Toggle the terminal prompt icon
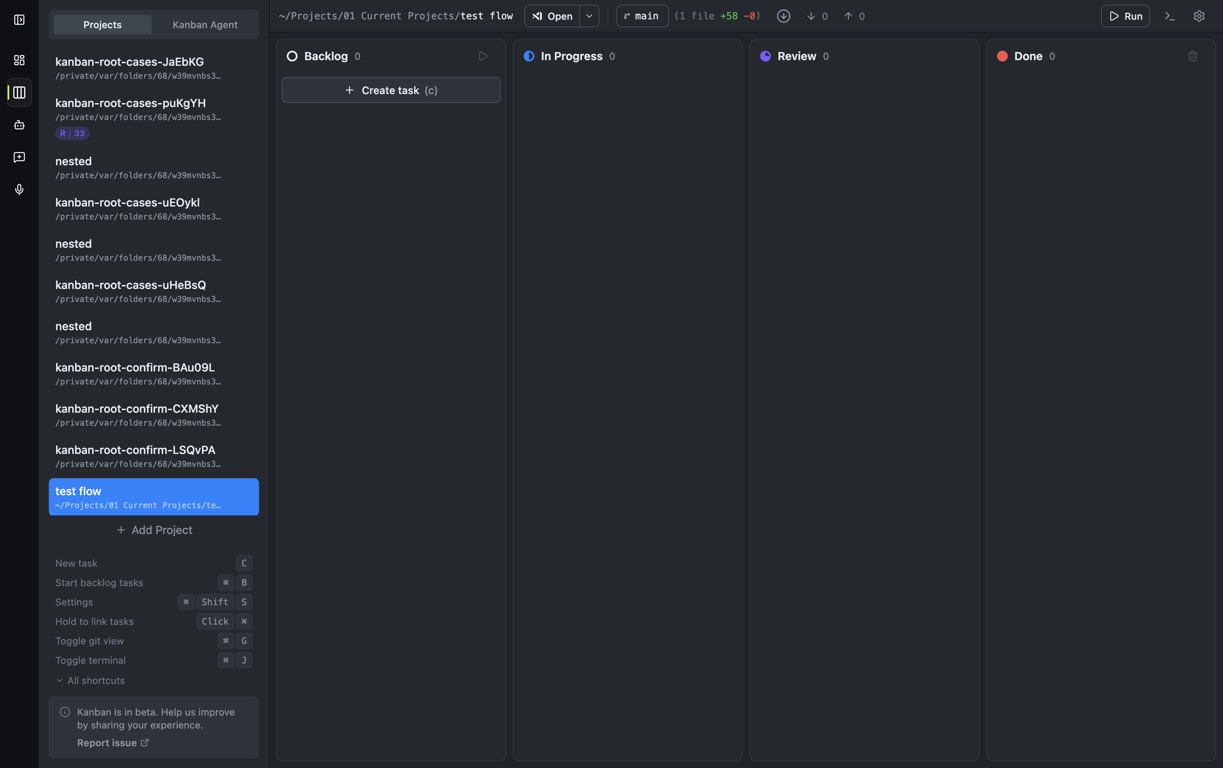The width and height of the screenshot is (1223, 768). [1170, 16]
